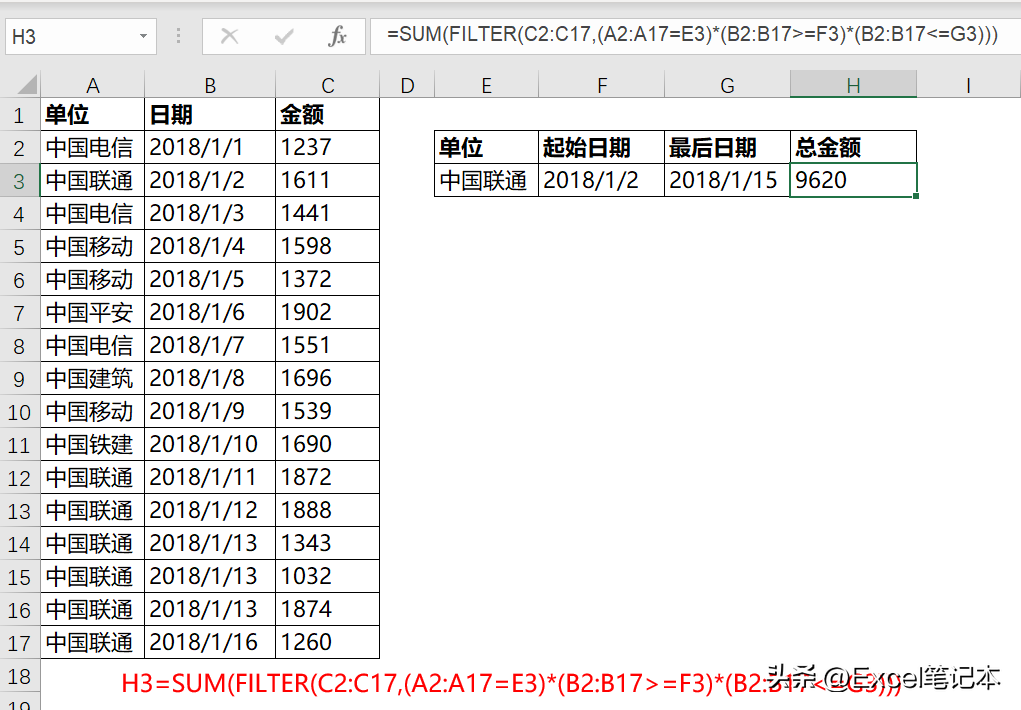Click cell B10 date 2018/1/9
This screenshot has width=1021, height=710.
click(x=210, y=412)
